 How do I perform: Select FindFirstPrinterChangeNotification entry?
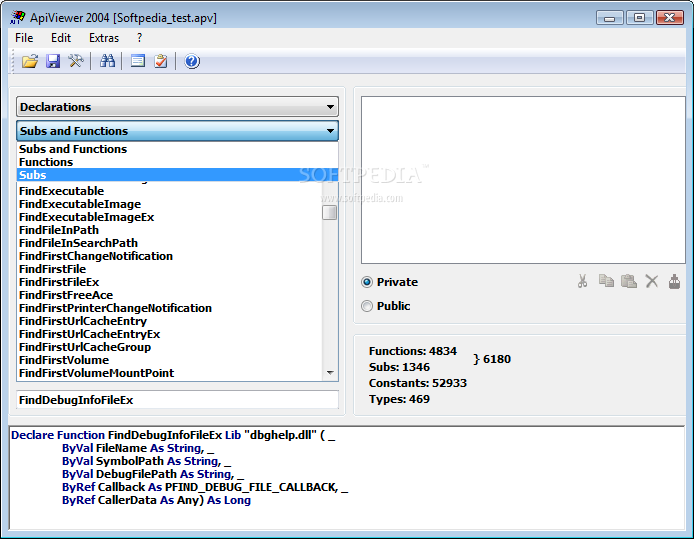click(x=116, y=308)
